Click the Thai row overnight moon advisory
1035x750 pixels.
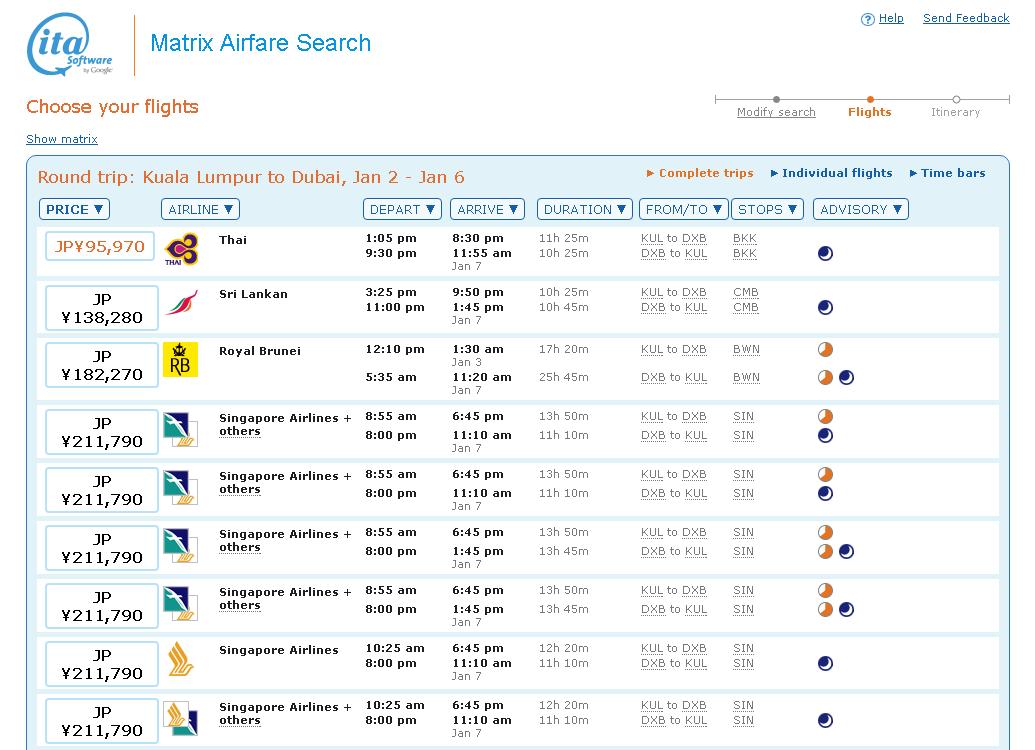point(825,254)
